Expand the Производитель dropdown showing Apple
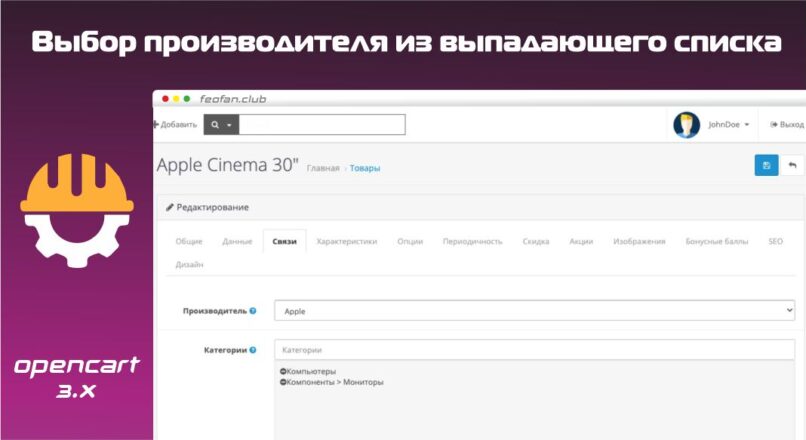The image size is (806, 440). [535, 311]
